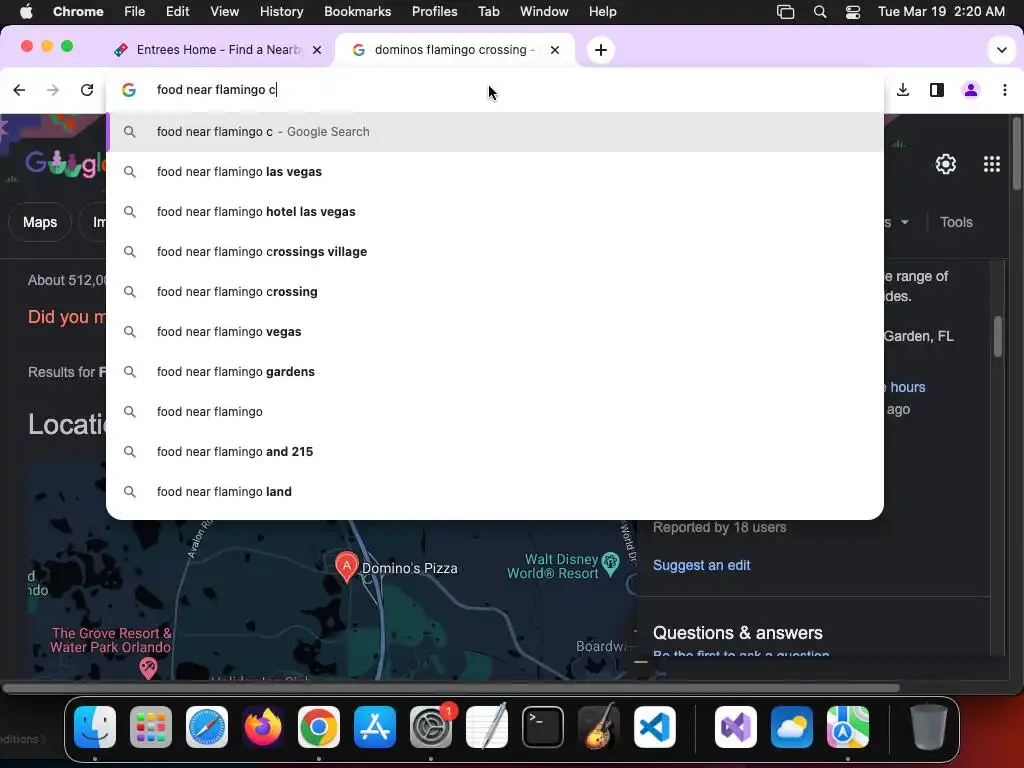Launch Safari from the Dock
The image size is (1024, 768).
point(207,727)
